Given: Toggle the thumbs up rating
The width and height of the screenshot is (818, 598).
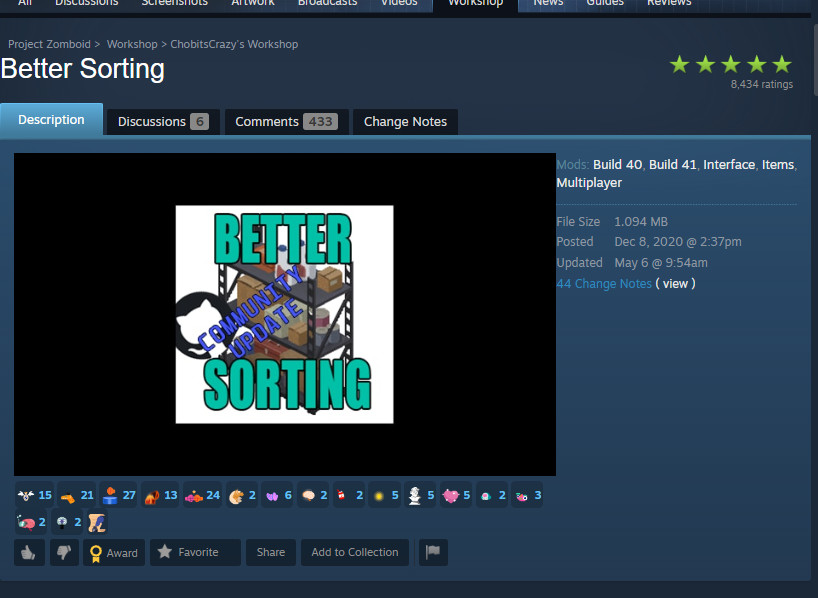Looking at the screenshot, I should point(29,552).
